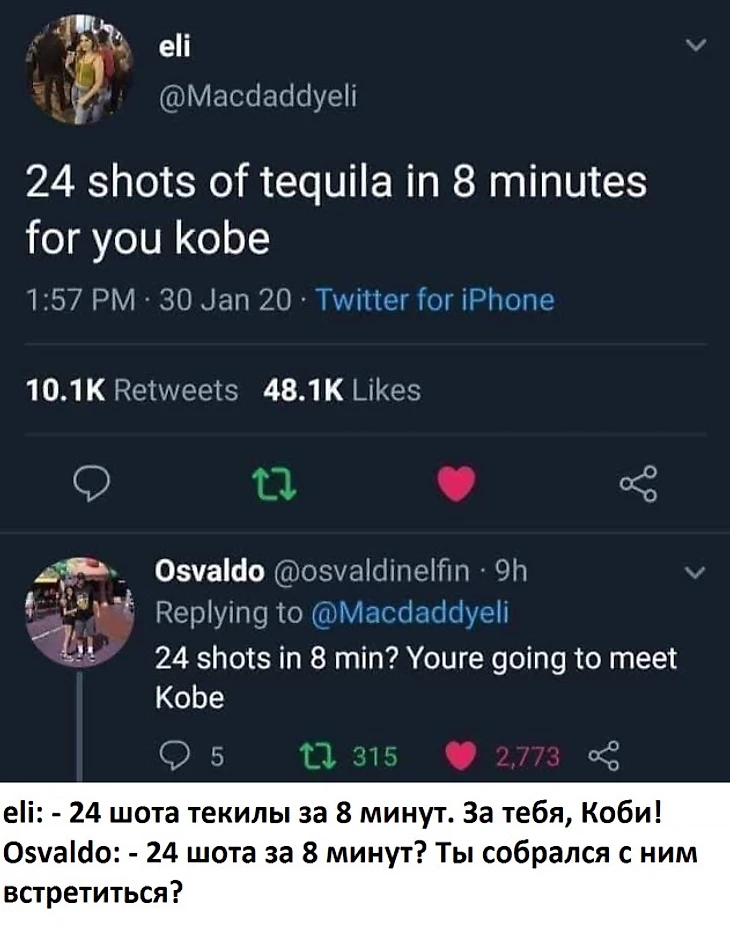Share eli's tweet via the share icon
Viewport: 730px width, 926px height.
tap(636, 486)
